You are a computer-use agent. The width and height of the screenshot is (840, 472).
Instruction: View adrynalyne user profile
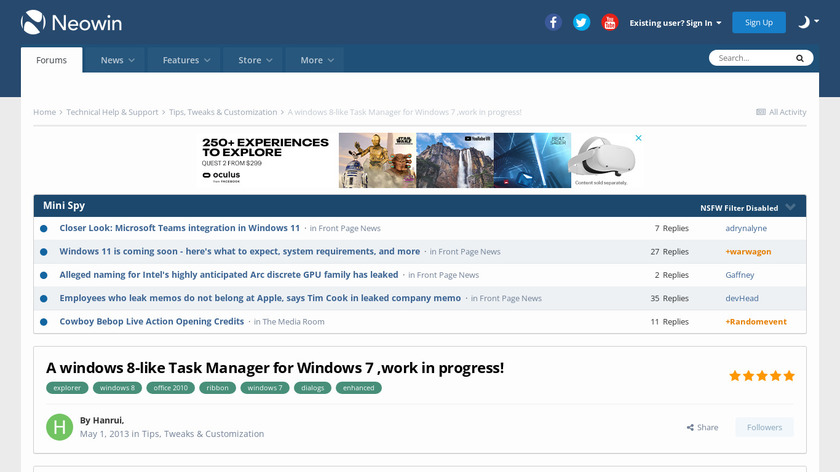pyautogui.click(x=746, y=228)
